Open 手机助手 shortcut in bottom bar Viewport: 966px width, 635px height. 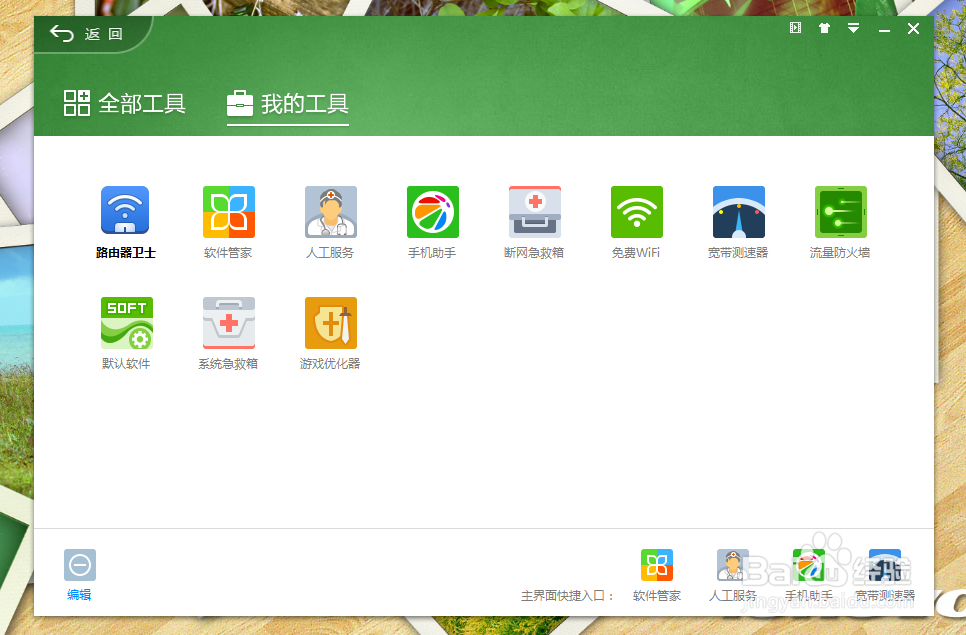pyautogui.click(x=808, y=565)
